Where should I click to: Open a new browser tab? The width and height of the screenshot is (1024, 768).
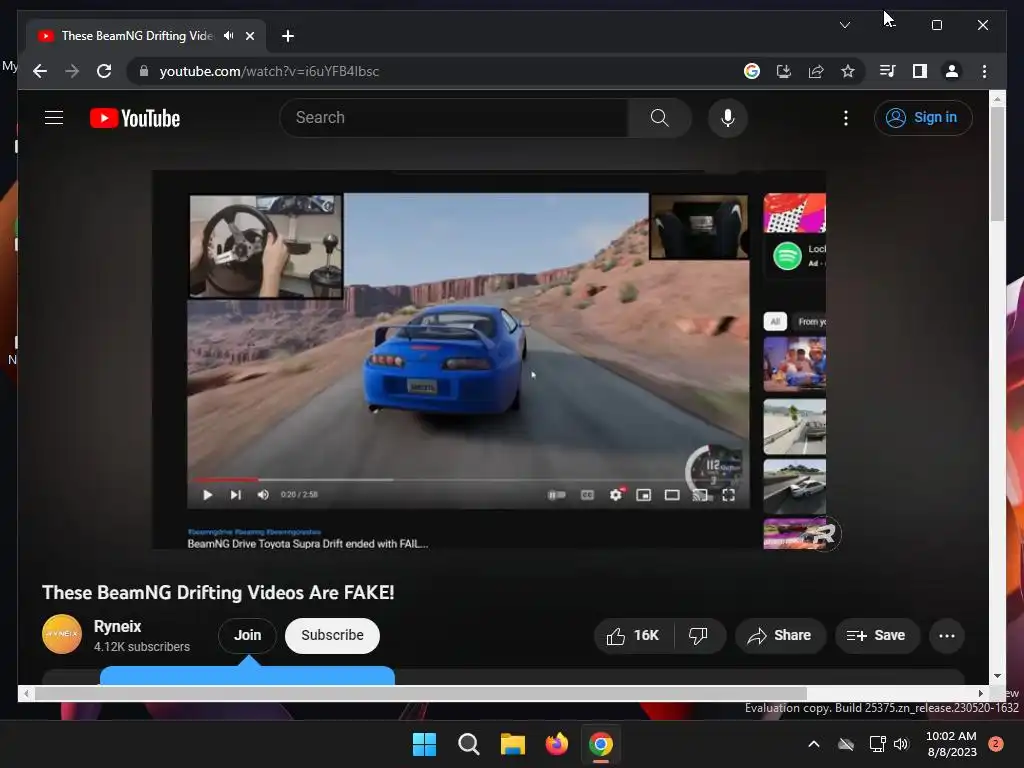287,36
